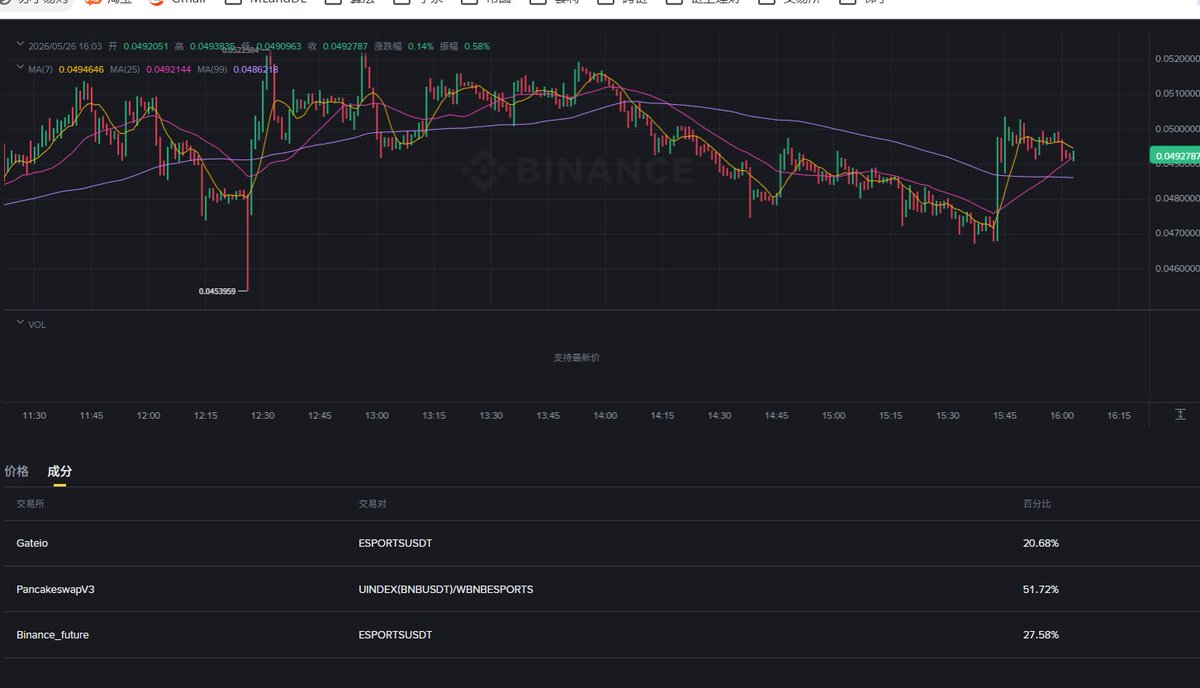The image size is (1200, 688).
Task: Select the PancakeswapV3 exchange row
Action: [x=600, y=589]
